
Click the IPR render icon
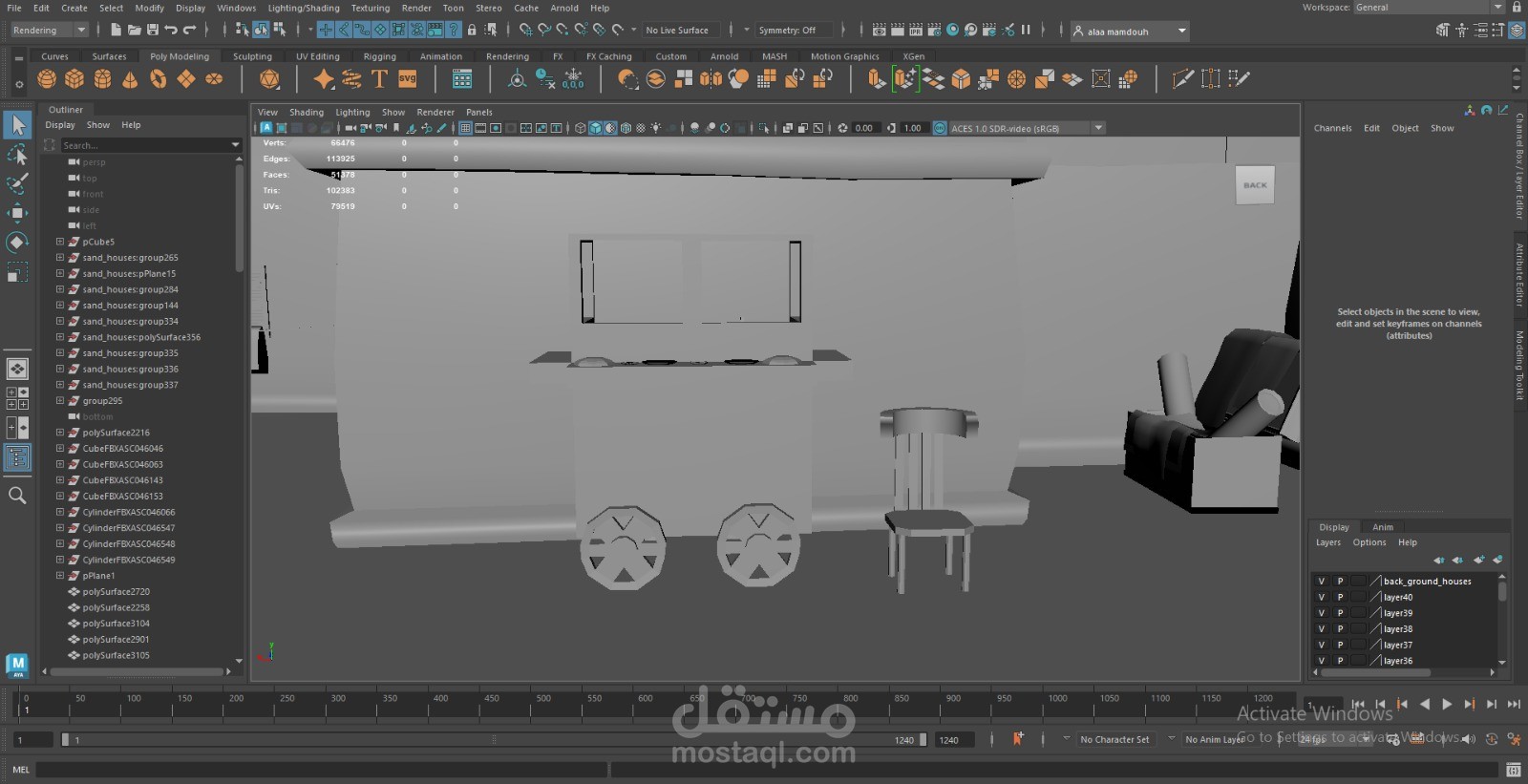click(916, 31)
